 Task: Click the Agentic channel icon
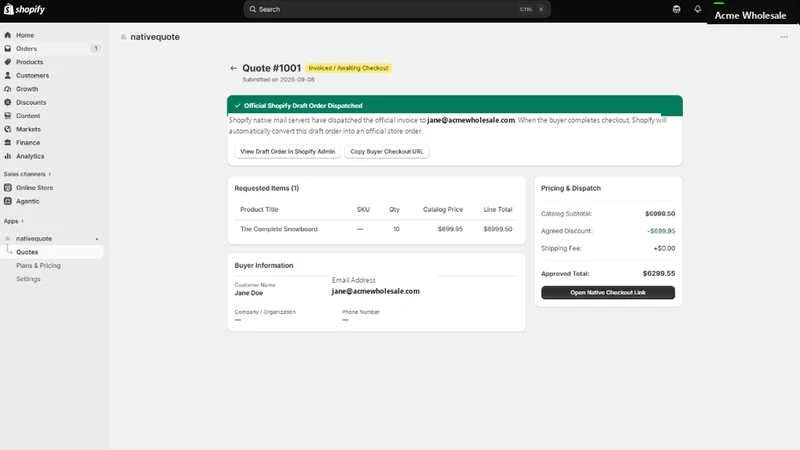[x=8, y=201]
